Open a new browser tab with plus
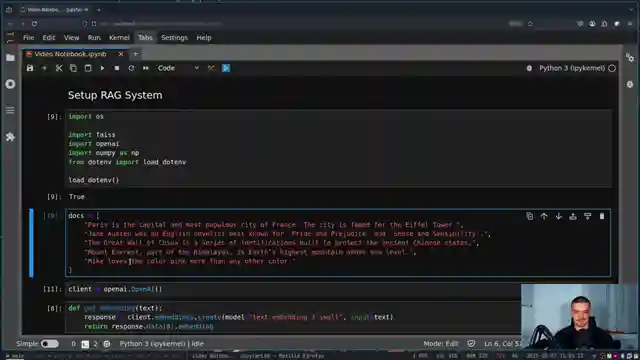640x360 pixels. [99, 9]
